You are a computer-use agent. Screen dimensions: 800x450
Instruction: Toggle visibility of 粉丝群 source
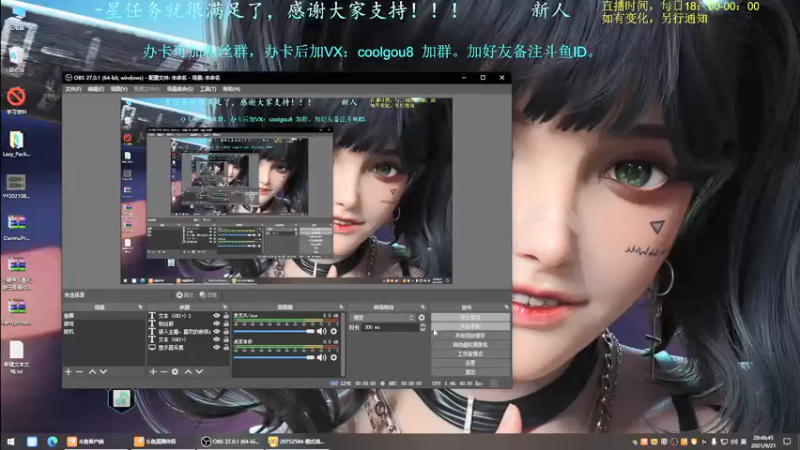pyautogui.click(x=216, y=323)
